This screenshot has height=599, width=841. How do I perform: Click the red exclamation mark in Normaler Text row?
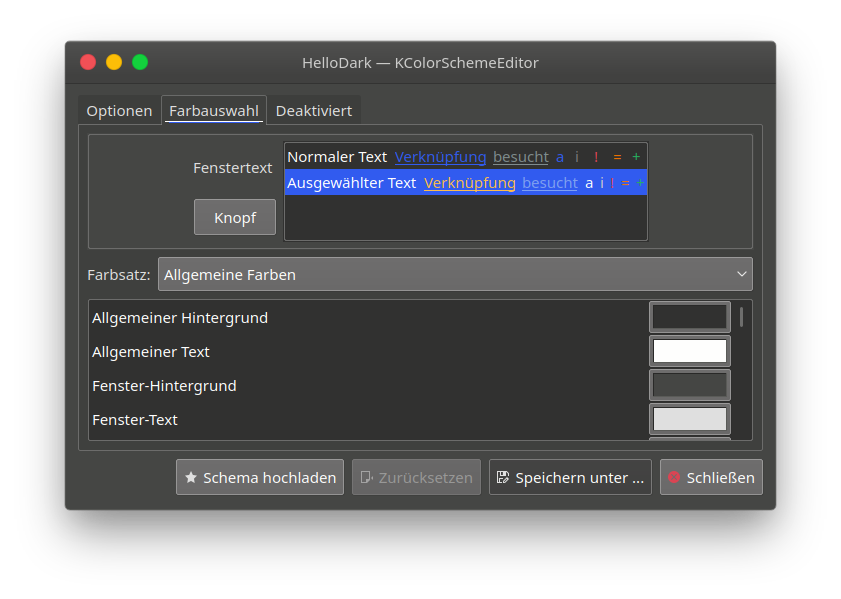(596, 157)
